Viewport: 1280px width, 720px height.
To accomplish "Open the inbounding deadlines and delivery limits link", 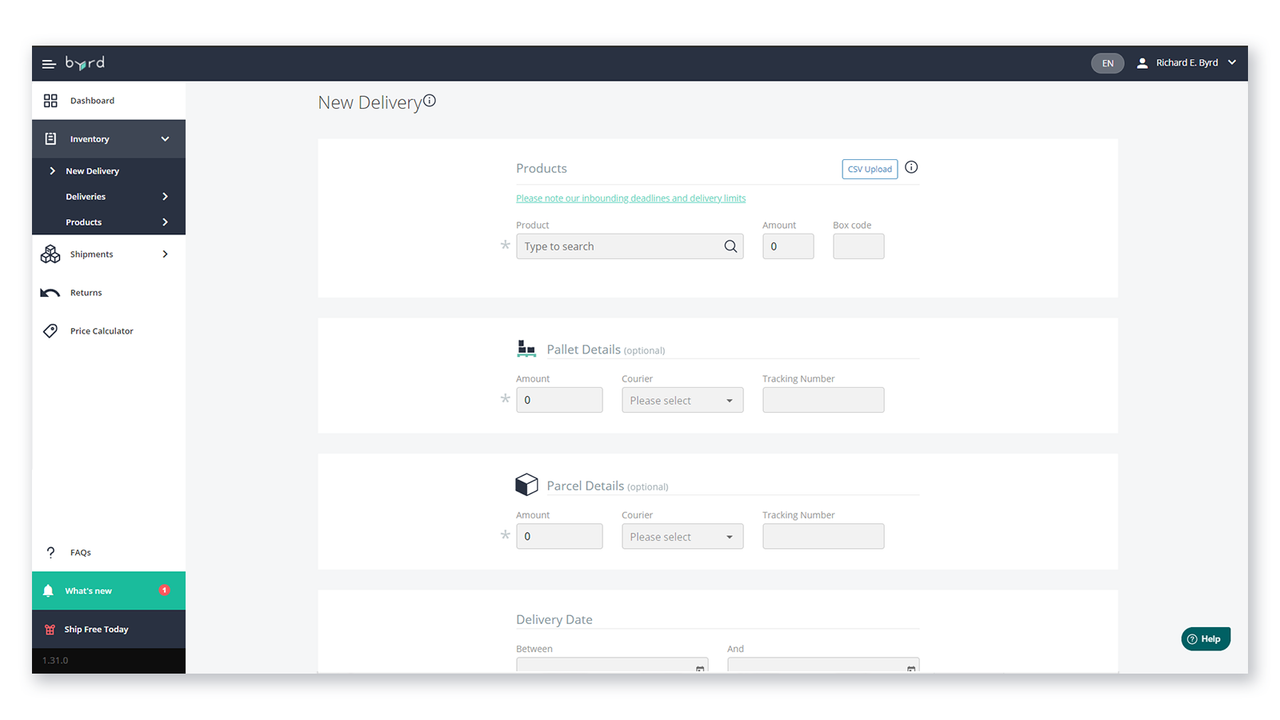I will tap(630, 198).
